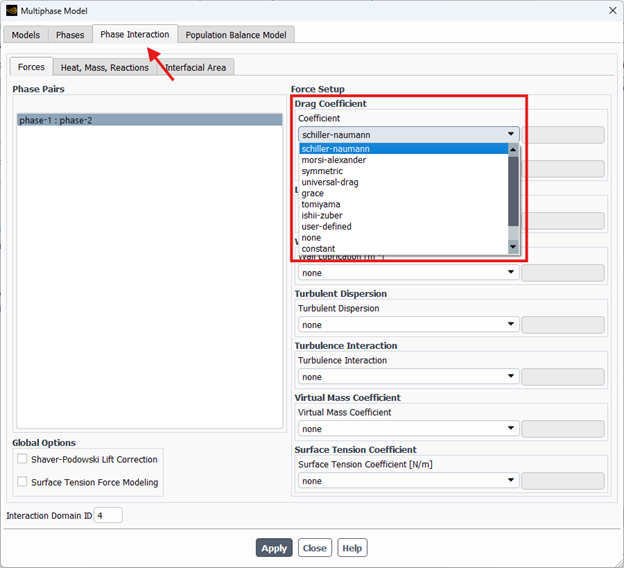624x568 pixels.
Task: Click the Interaction Domain ID field
Action: pyautogui.click(x=108, y=515)
